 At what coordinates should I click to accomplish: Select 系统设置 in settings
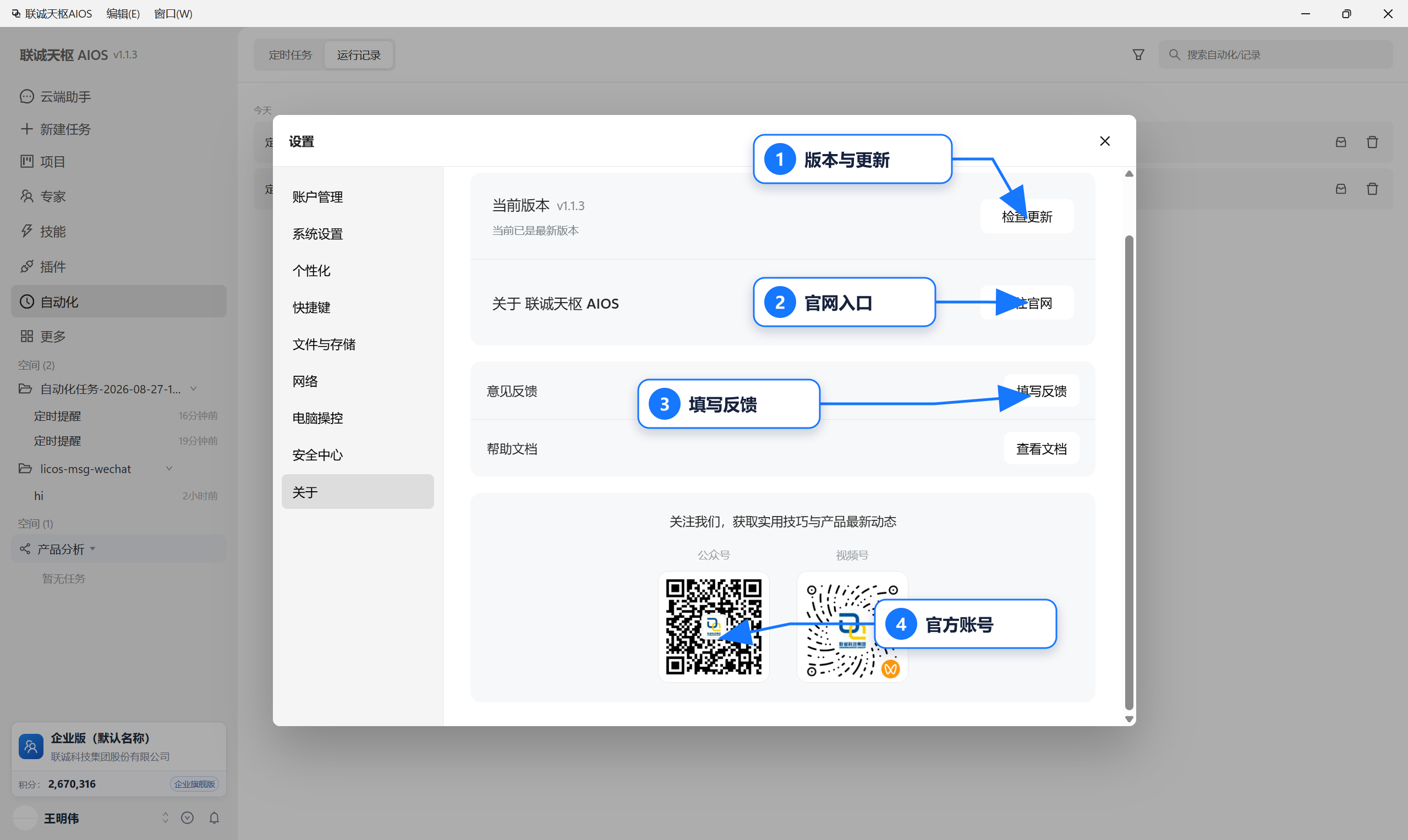tap(358, 234)
